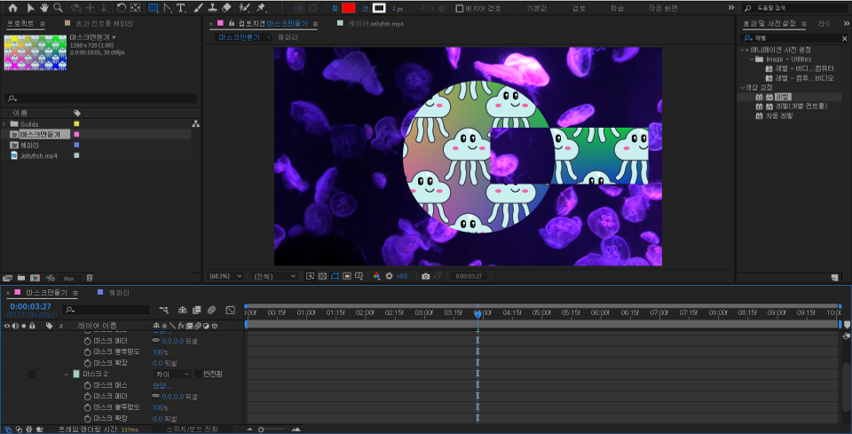Select the Pen tool
The image size is (852, 434).
pyautogui.click(x=168, y=8)
